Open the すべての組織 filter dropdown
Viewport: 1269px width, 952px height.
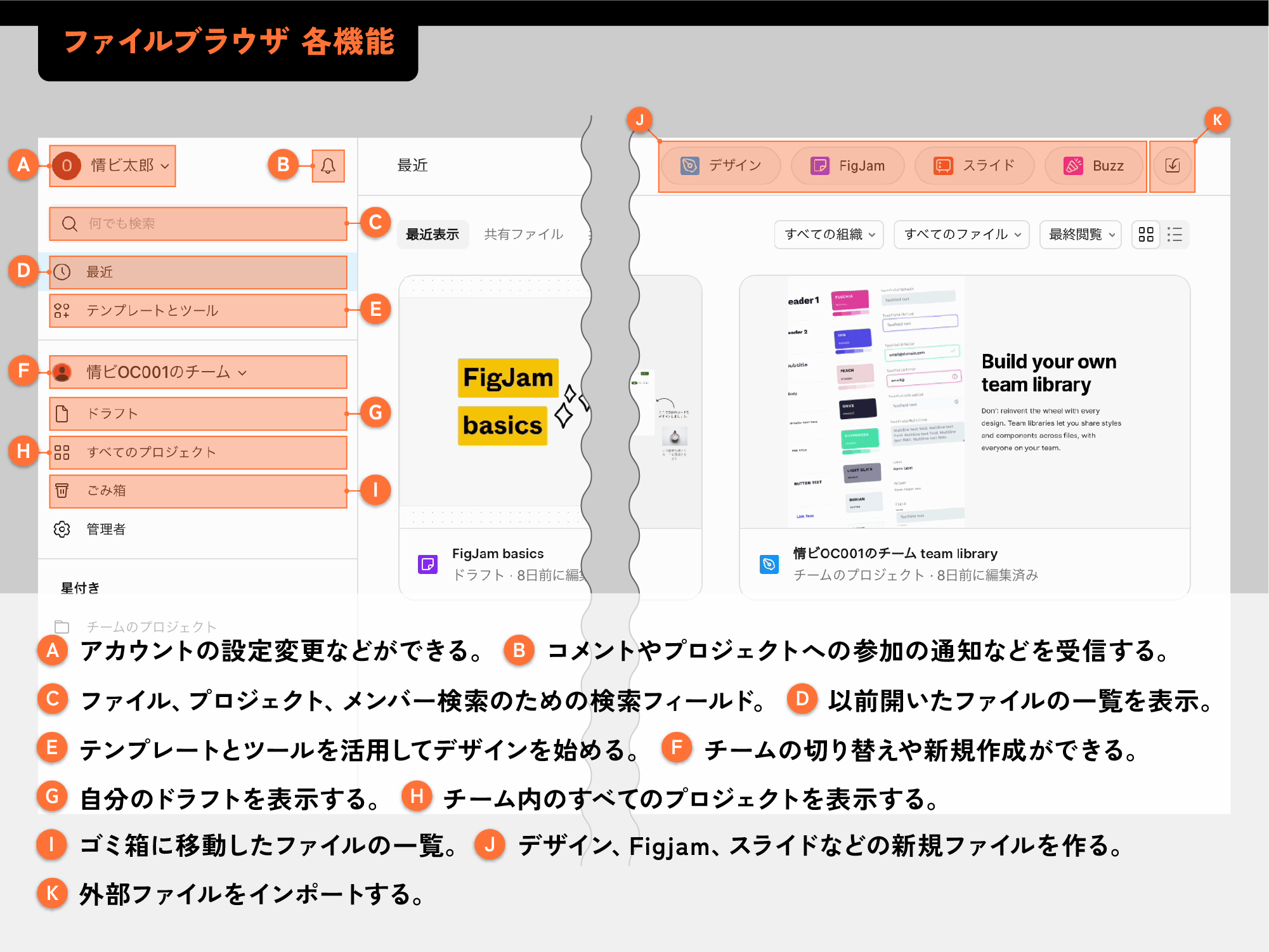point(829,235)
